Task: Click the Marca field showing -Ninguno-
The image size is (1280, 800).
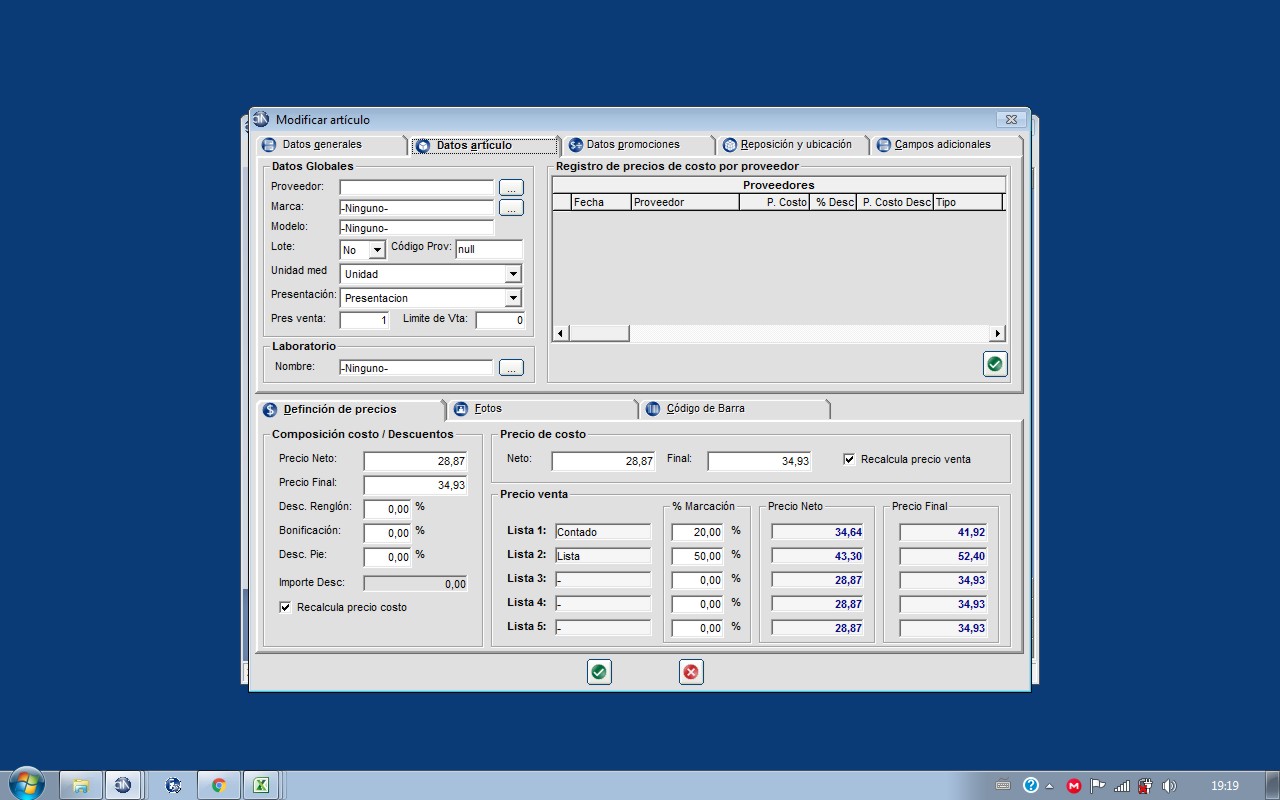Action: pos(417,208)
